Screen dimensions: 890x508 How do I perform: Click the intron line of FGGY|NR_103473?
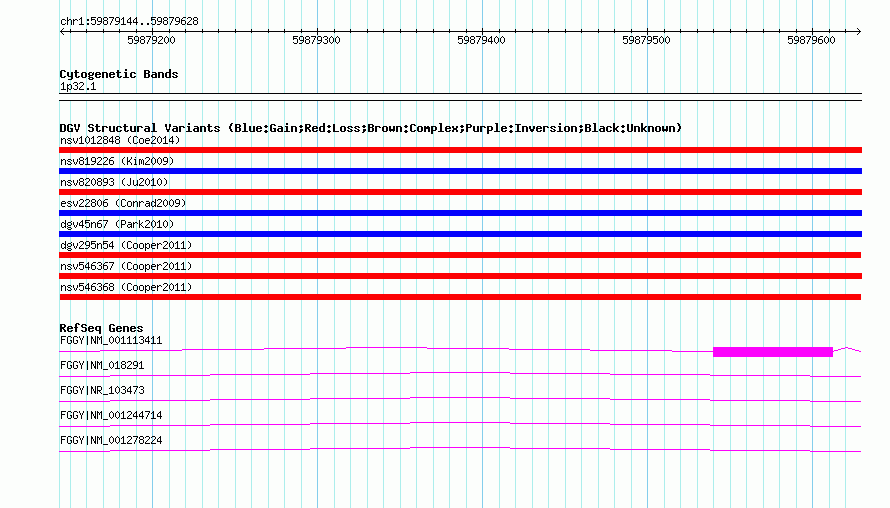[460, 398]
